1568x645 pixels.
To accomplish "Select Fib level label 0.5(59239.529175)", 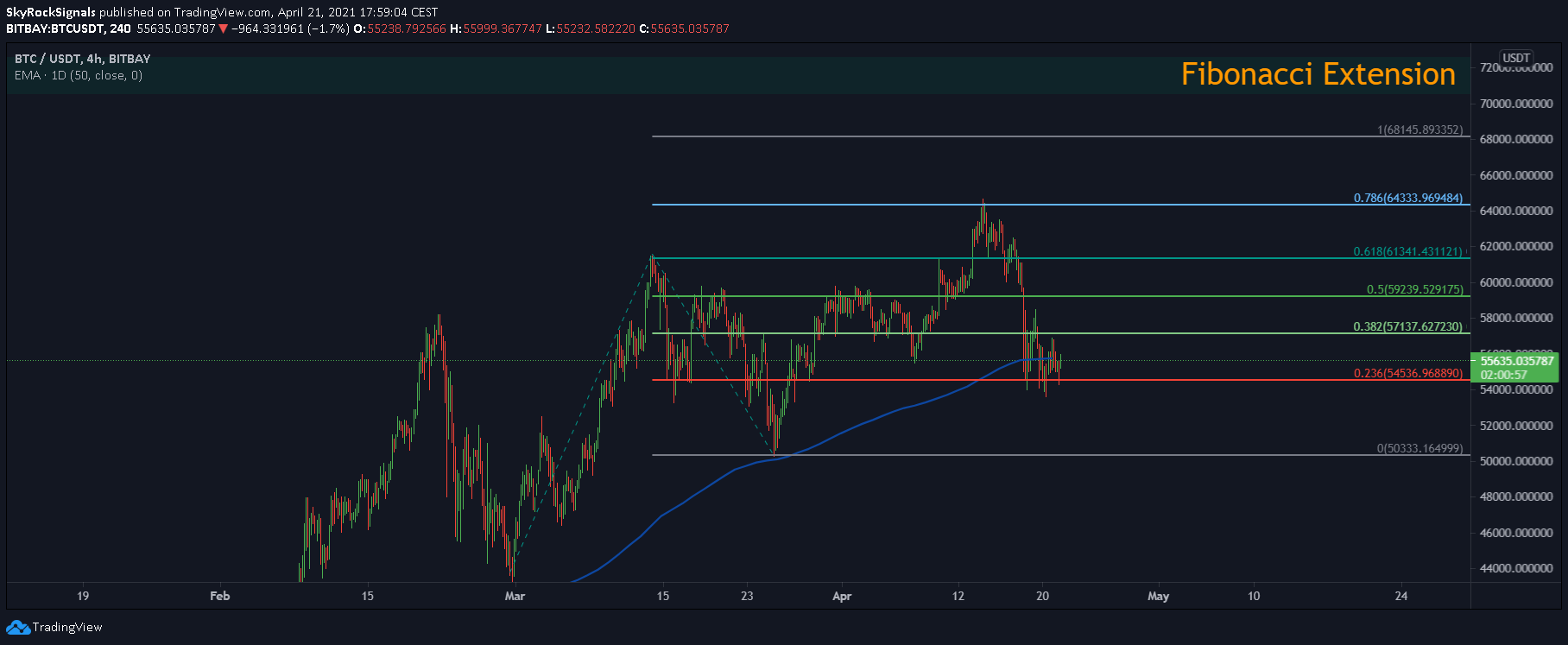I will click(x=1415, y=289).
